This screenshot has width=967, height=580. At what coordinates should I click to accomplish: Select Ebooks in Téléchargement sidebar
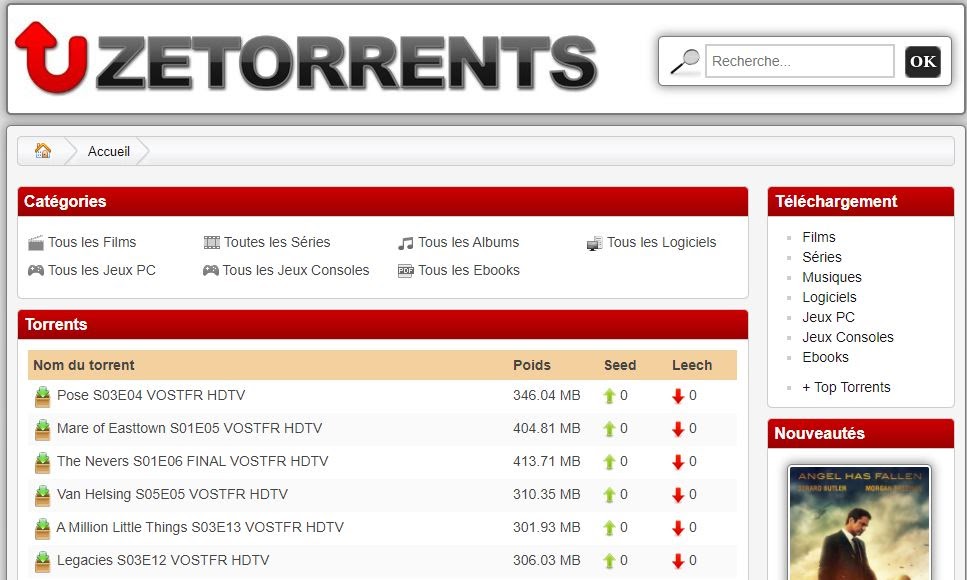[x=825, y=357]
